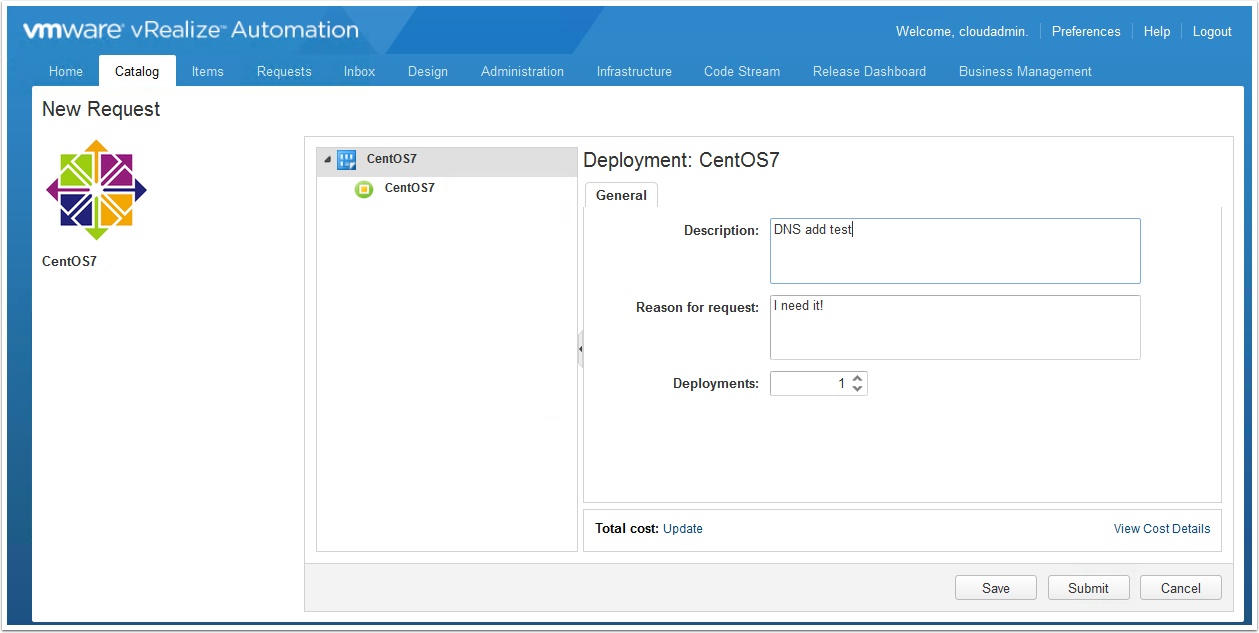The height and width of the screenshot is (633, 1259).
Task: Click the CentOS7 catalog item logo
Action: pyautogui.click(x=96, y=190)
